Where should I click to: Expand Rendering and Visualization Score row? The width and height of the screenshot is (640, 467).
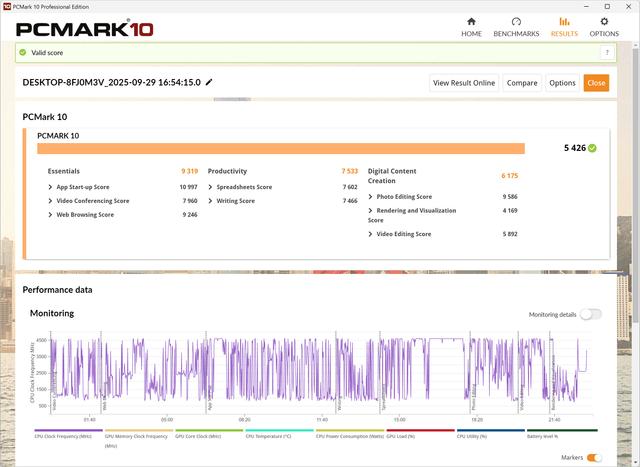coord(370,211)
